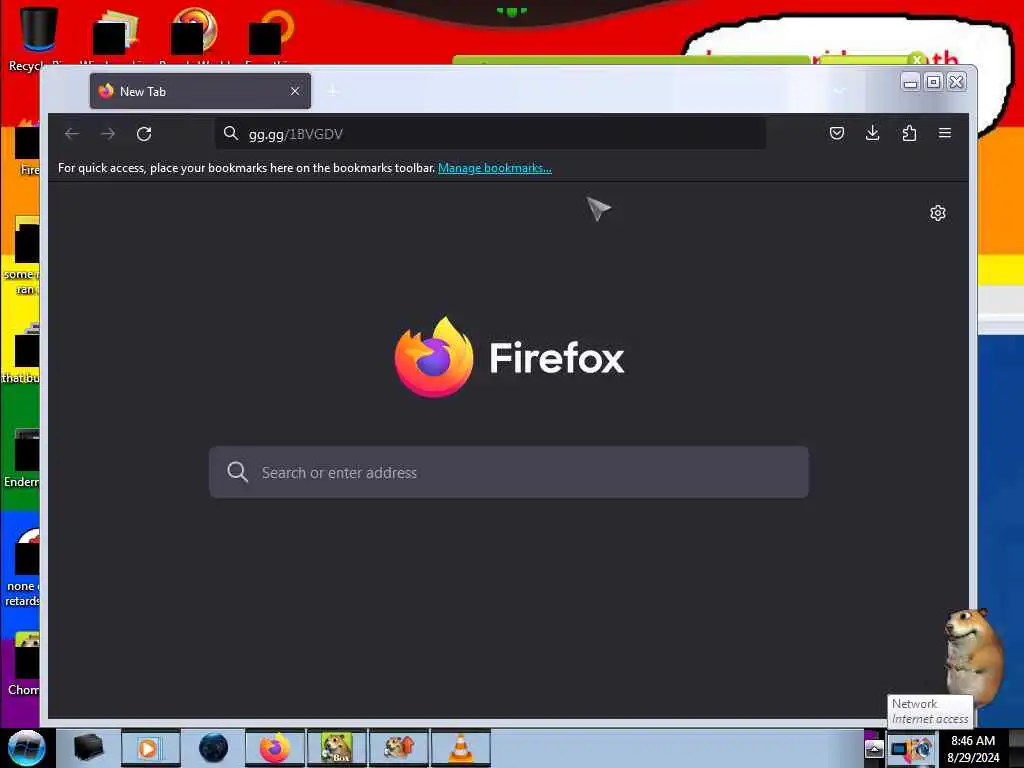Open the clock showing 8:46 AM
The height and width of the screenshot is (768, 1024).
[x=973, y=749]
